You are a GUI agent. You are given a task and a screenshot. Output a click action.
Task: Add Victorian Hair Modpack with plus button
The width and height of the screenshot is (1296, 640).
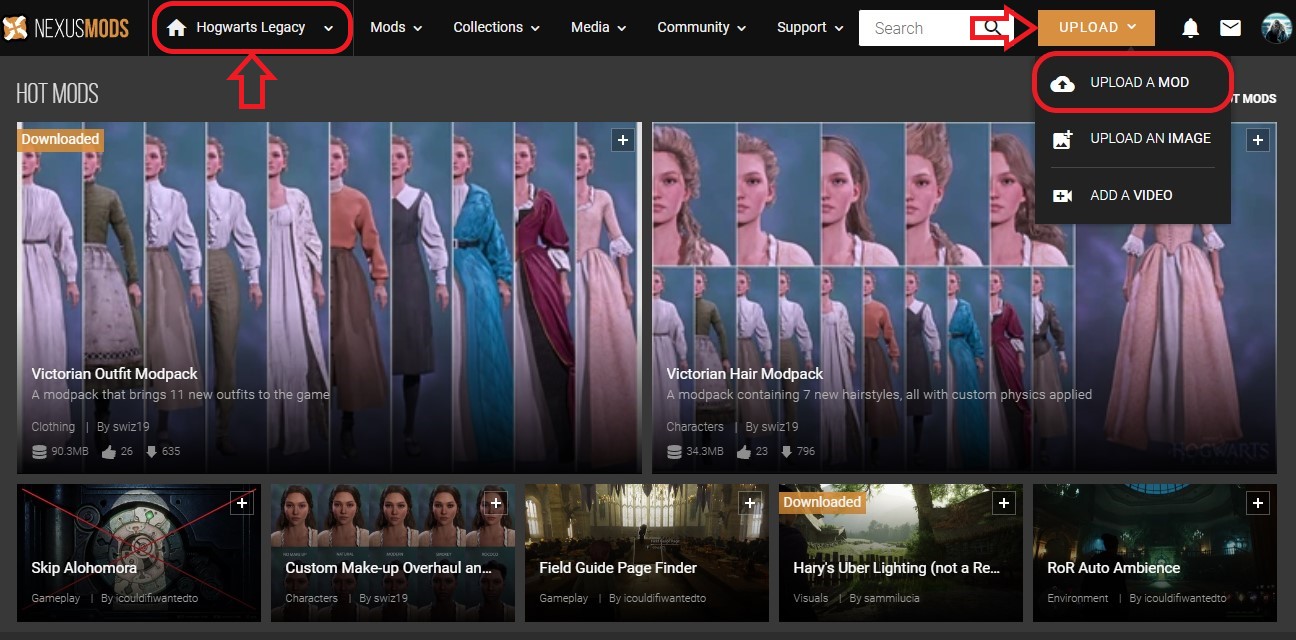pos(1258,140)
